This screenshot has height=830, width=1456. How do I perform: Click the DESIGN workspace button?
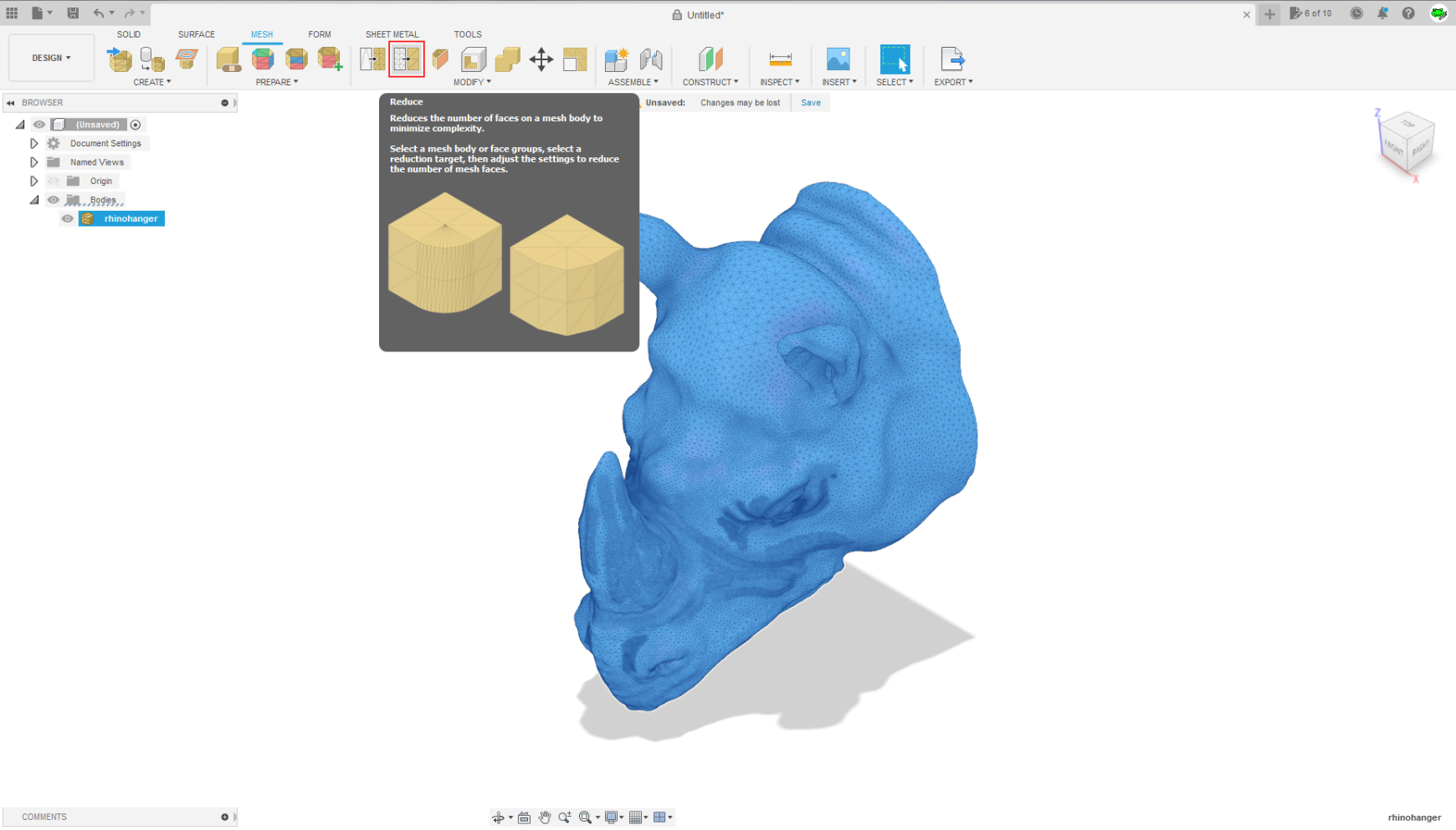click(x=50, y=57)
